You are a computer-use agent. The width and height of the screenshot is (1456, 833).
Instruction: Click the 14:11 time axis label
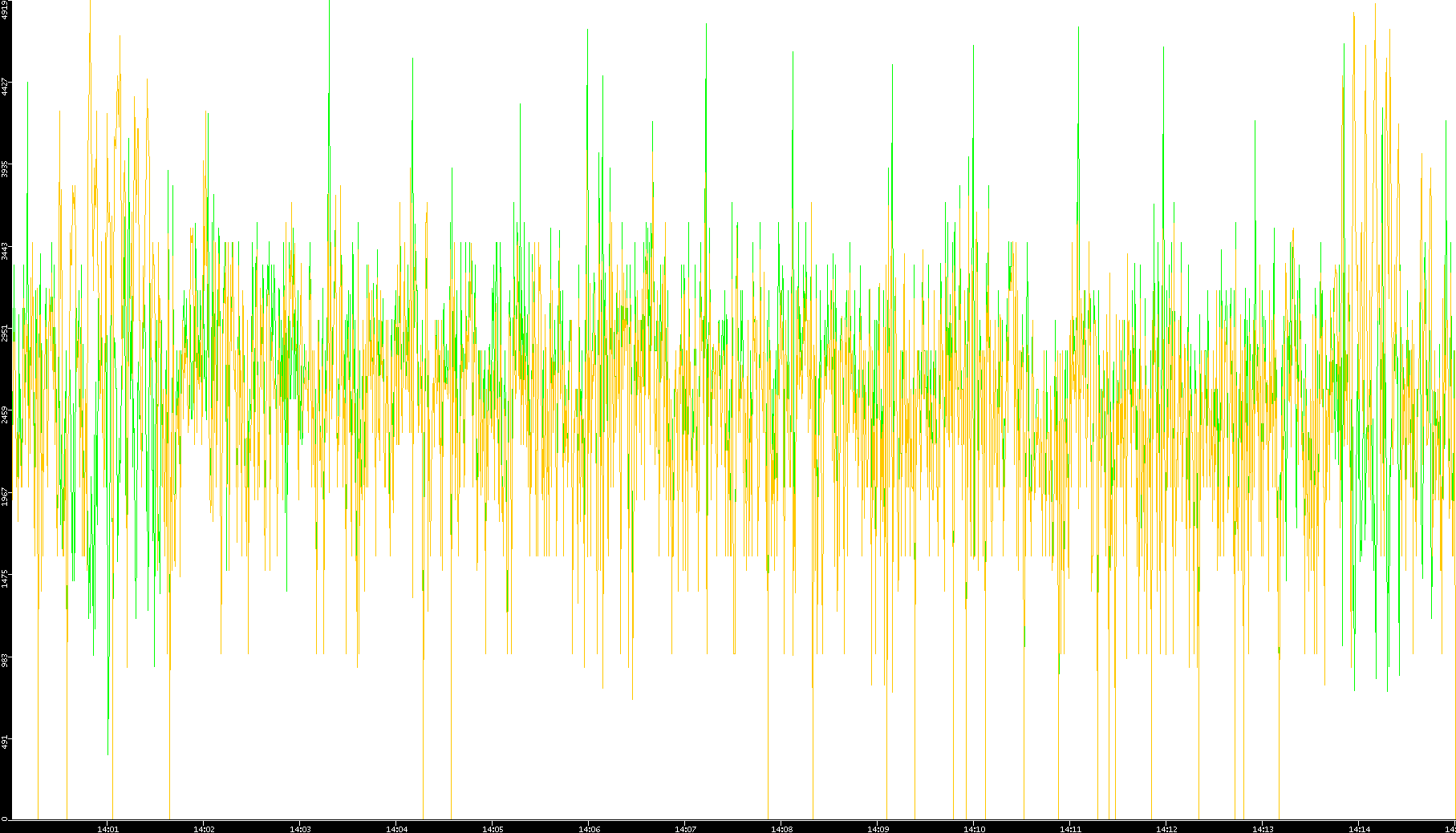point(1070,829)
